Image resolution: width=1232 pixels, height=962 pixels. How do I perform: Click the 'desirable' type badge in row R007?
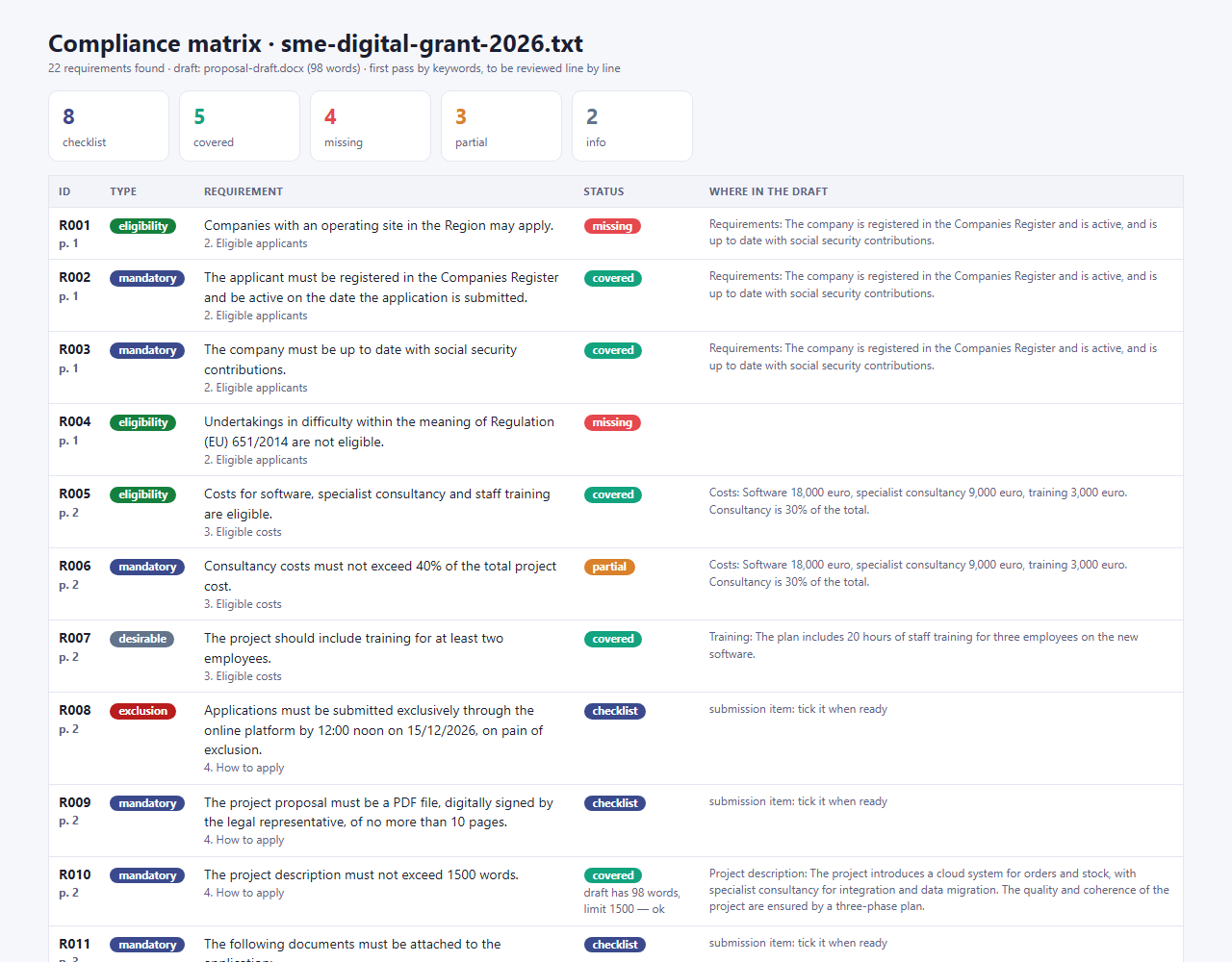click(x=142, y=639)
